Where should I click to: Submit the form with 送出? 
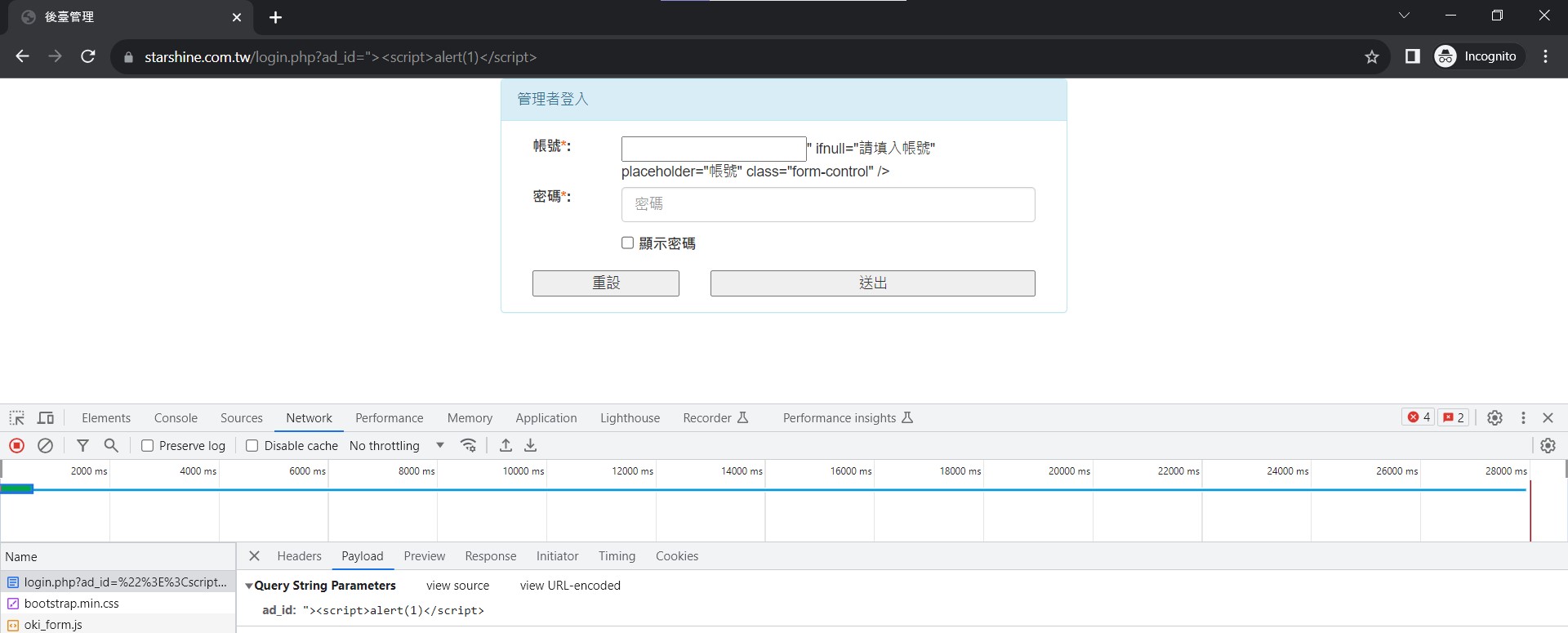pyautogui.click(x=873, y=283)
